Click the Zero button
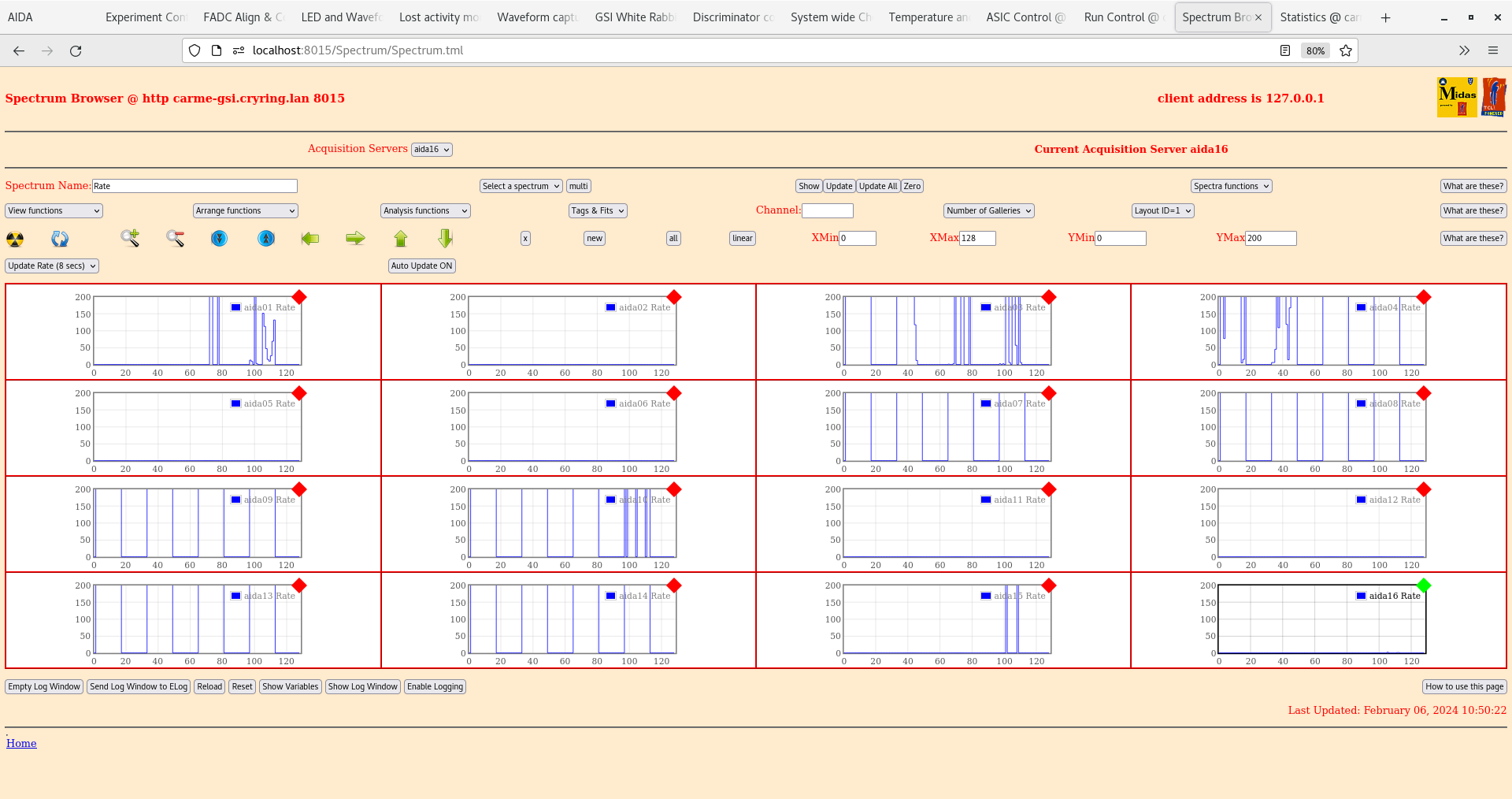Screen dimensions: 1512x799 pos(912,186)
